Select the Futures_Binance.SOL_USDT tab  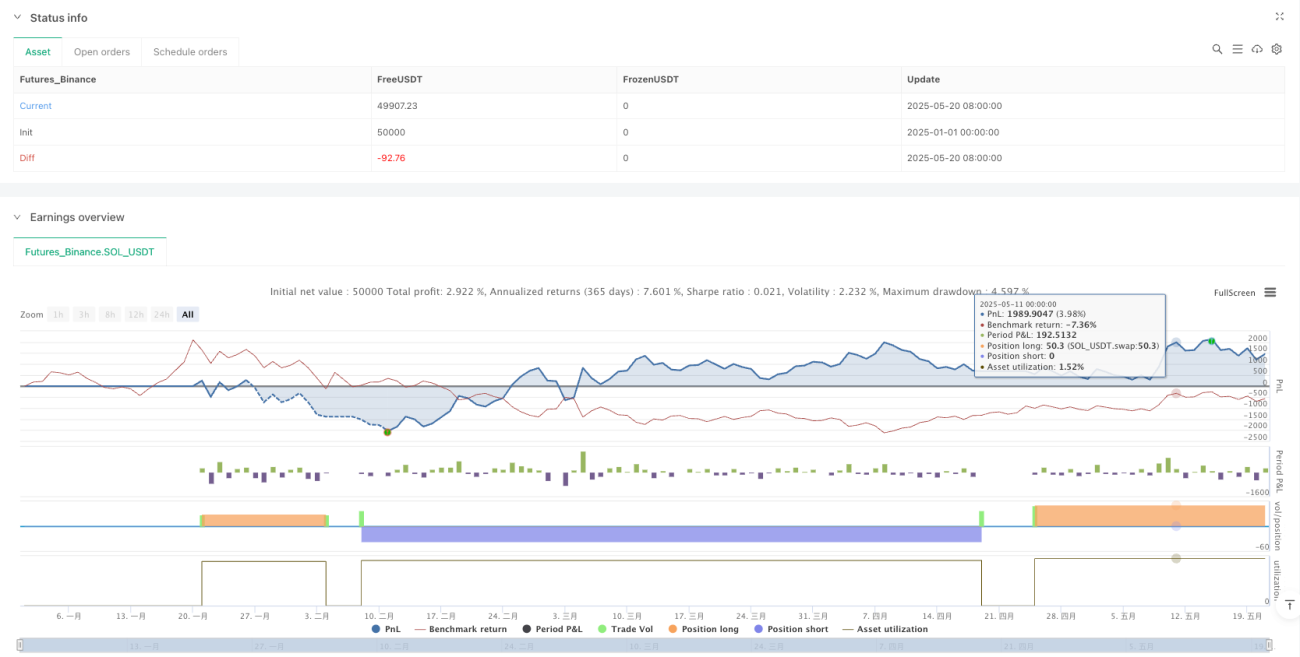(90, 252)
